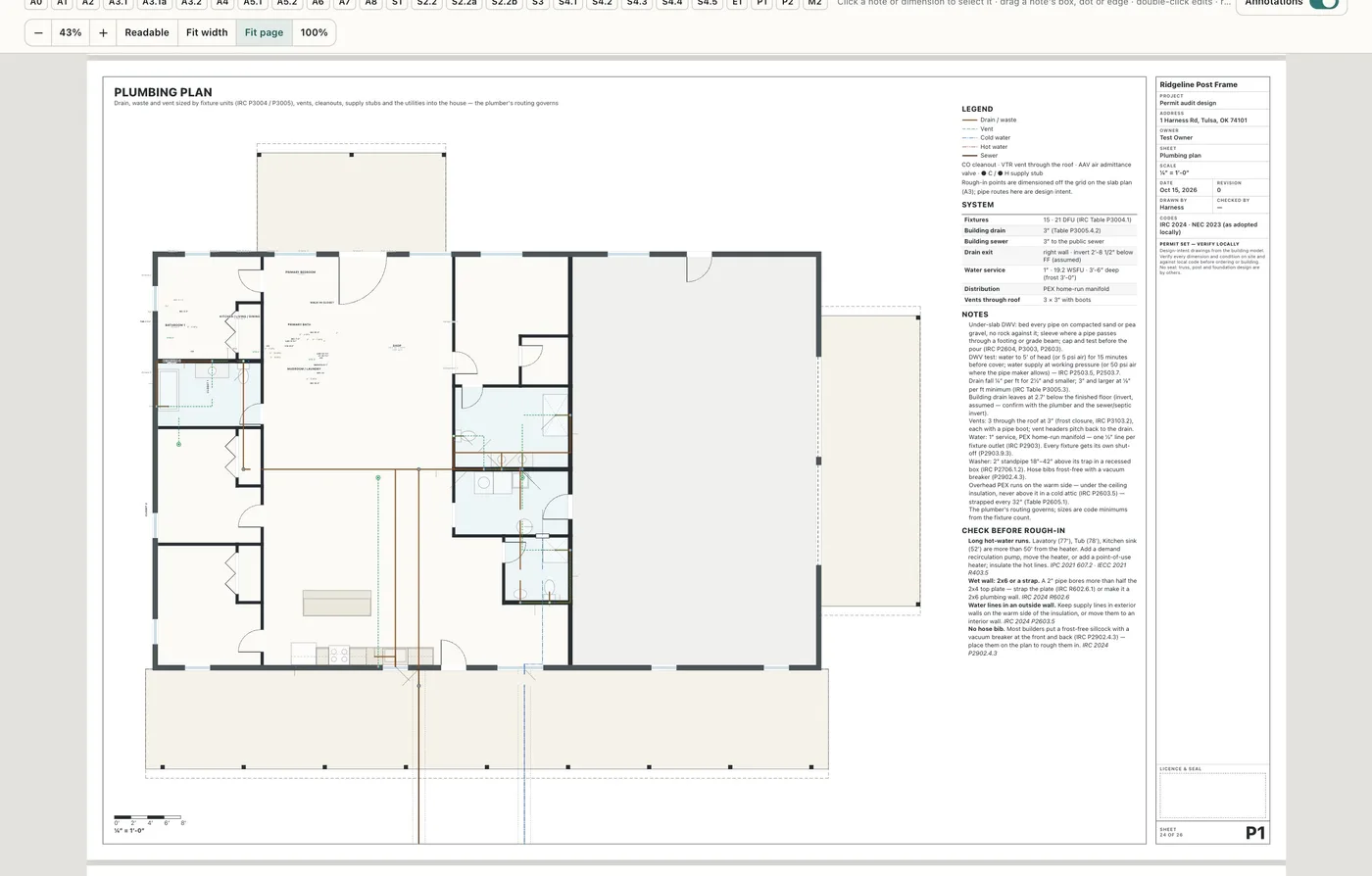Select the 'Hot water' legend entry

tap(985, 146)
